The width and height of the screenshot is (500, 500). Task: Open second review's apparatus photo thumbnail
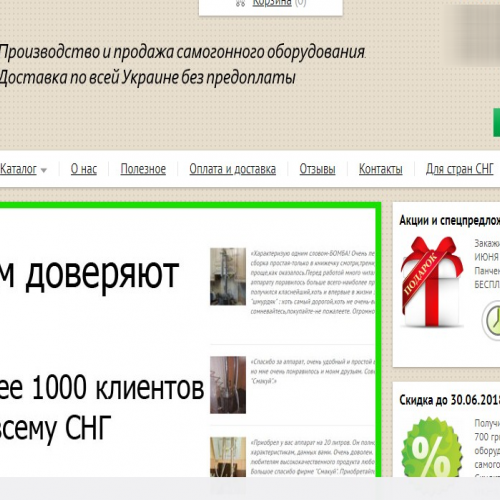pos(228,385)
